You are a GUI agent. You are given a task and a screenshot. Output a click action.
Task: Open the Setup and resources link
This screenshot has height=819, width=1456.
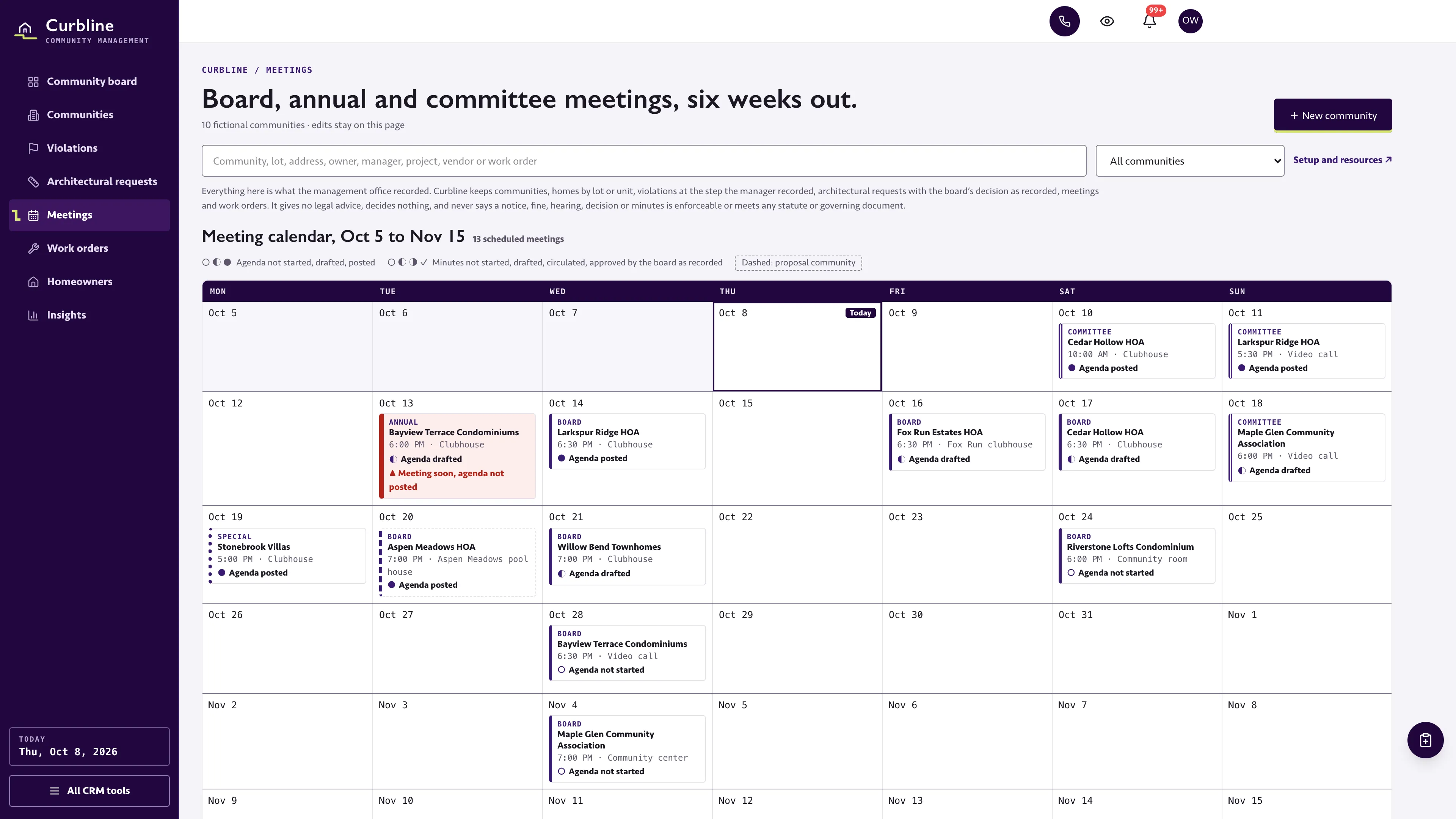1342,160
